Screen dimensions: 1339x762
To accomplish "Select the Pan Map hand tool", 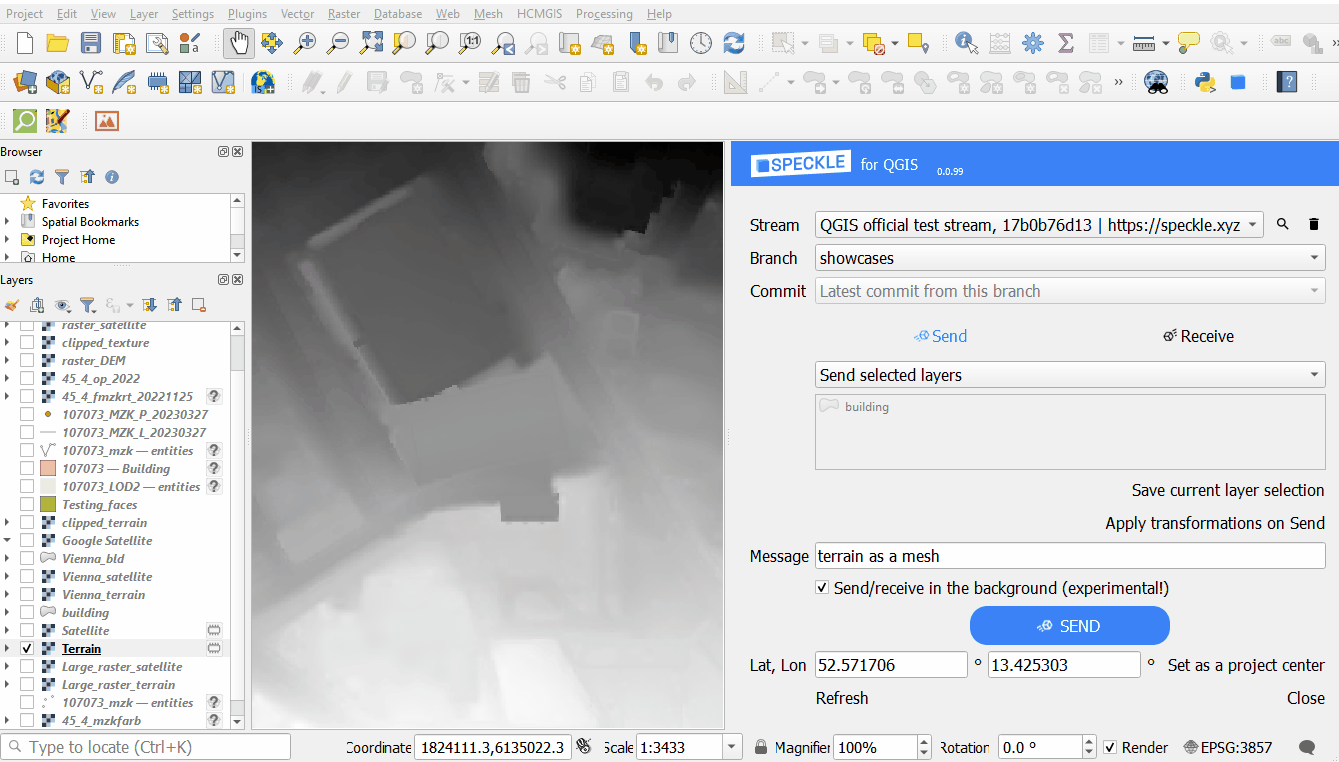I will point(238,43).
